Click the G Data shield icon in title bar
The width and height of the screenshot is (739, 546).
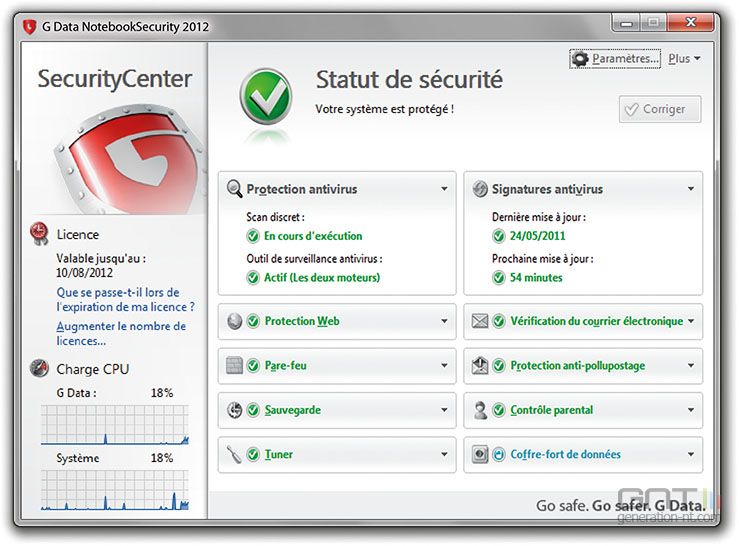(29, 26)
